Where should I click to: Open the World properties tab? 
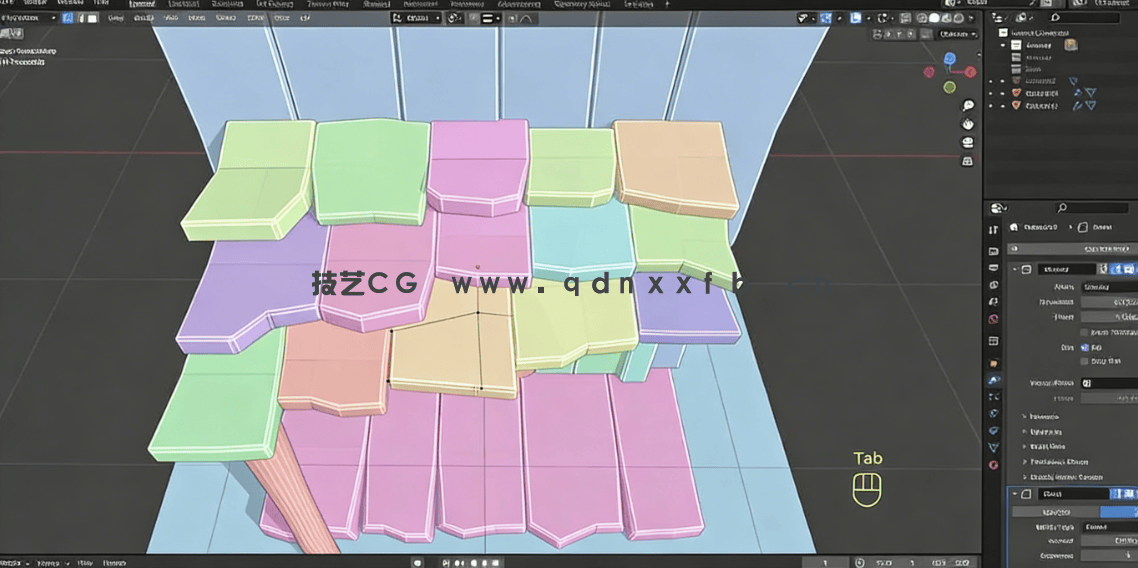click(x=994, y=319)
